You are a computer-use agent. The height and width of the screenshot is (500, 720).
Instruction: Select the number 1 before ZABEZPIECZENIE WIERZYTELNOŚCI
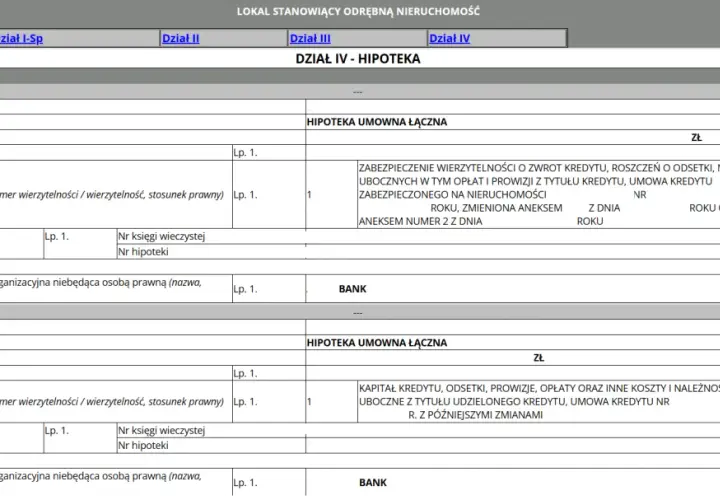coord(309,195)
